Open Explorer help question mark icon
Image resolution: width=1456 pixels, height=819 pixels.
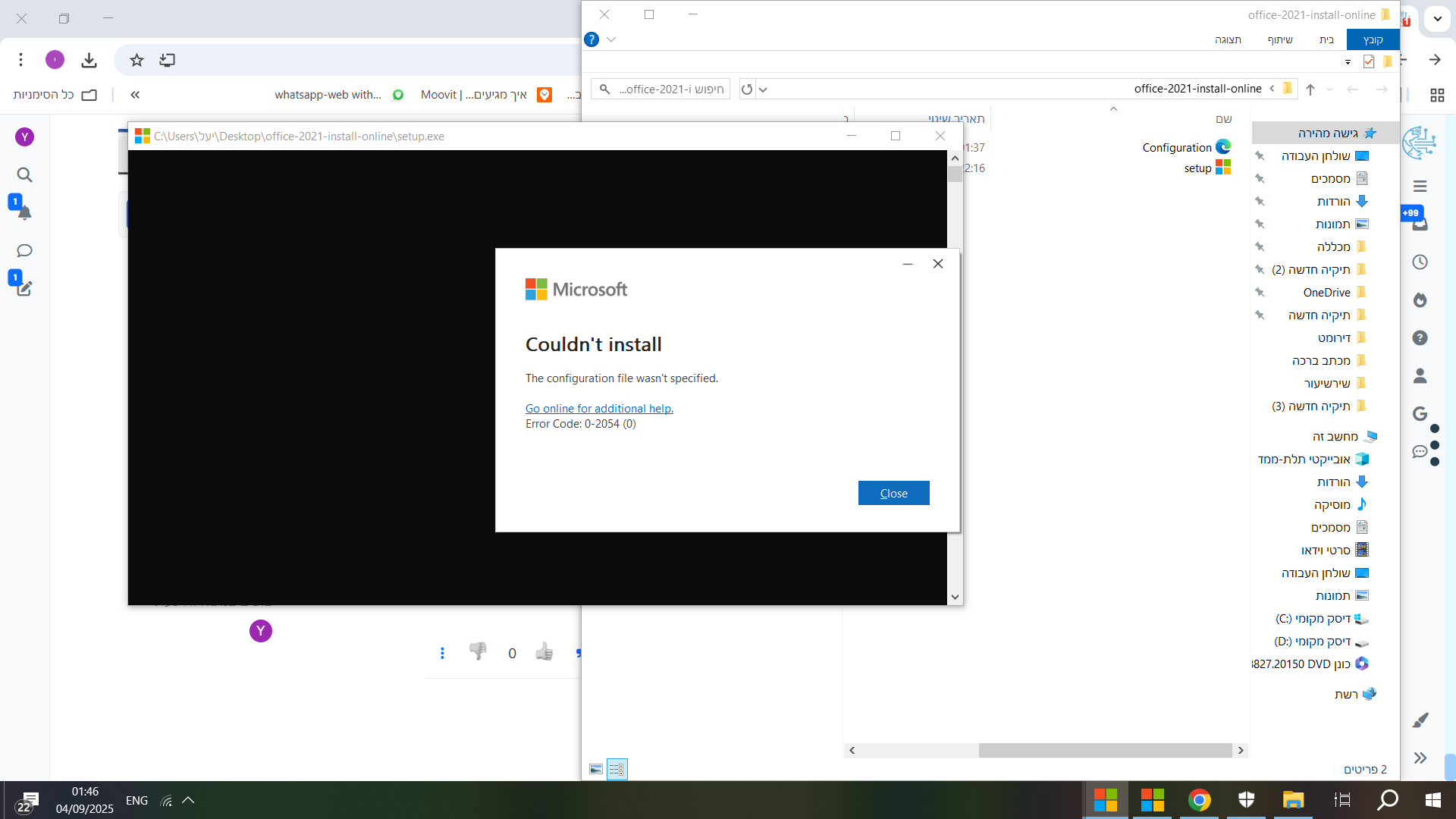pyautogui.click(x=591, y=39)
